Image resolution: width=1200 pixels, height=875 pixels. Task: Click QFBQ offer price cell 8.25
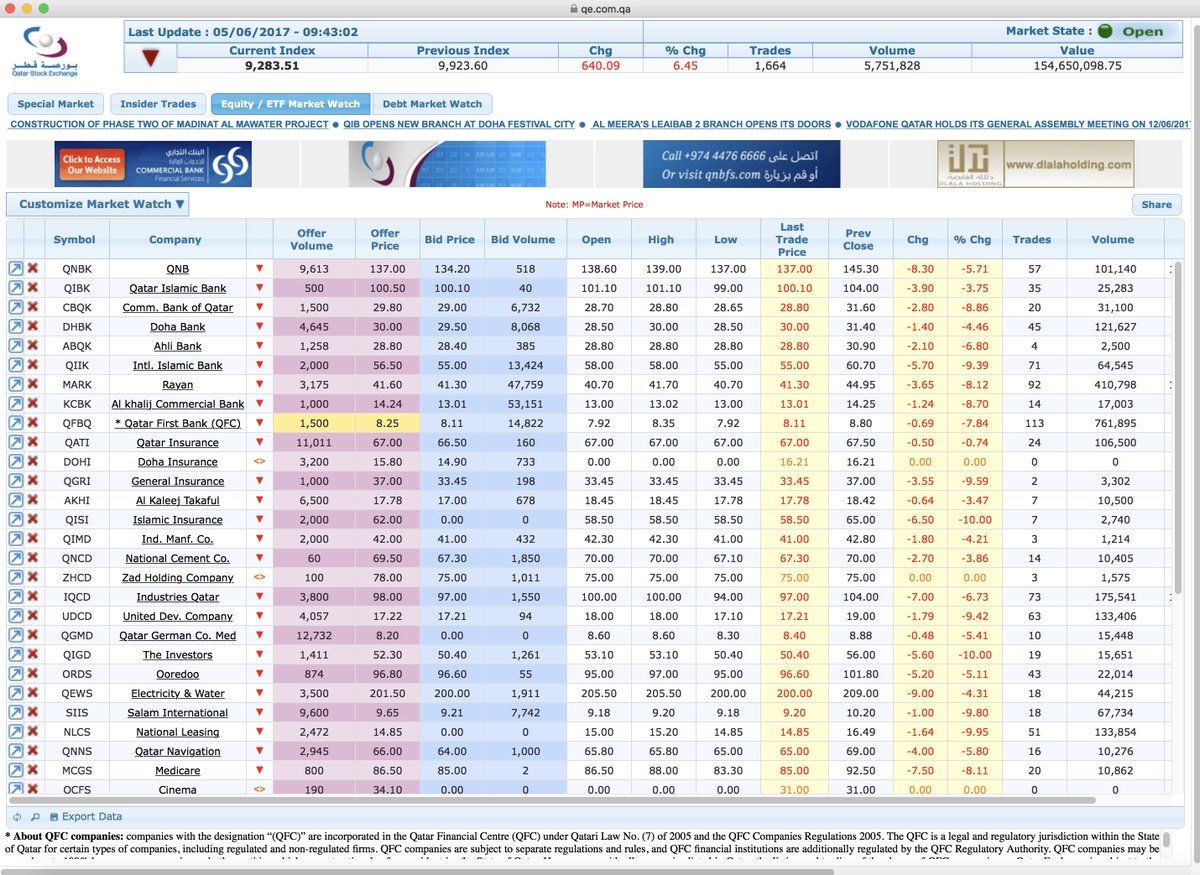(x=385, y=423)
